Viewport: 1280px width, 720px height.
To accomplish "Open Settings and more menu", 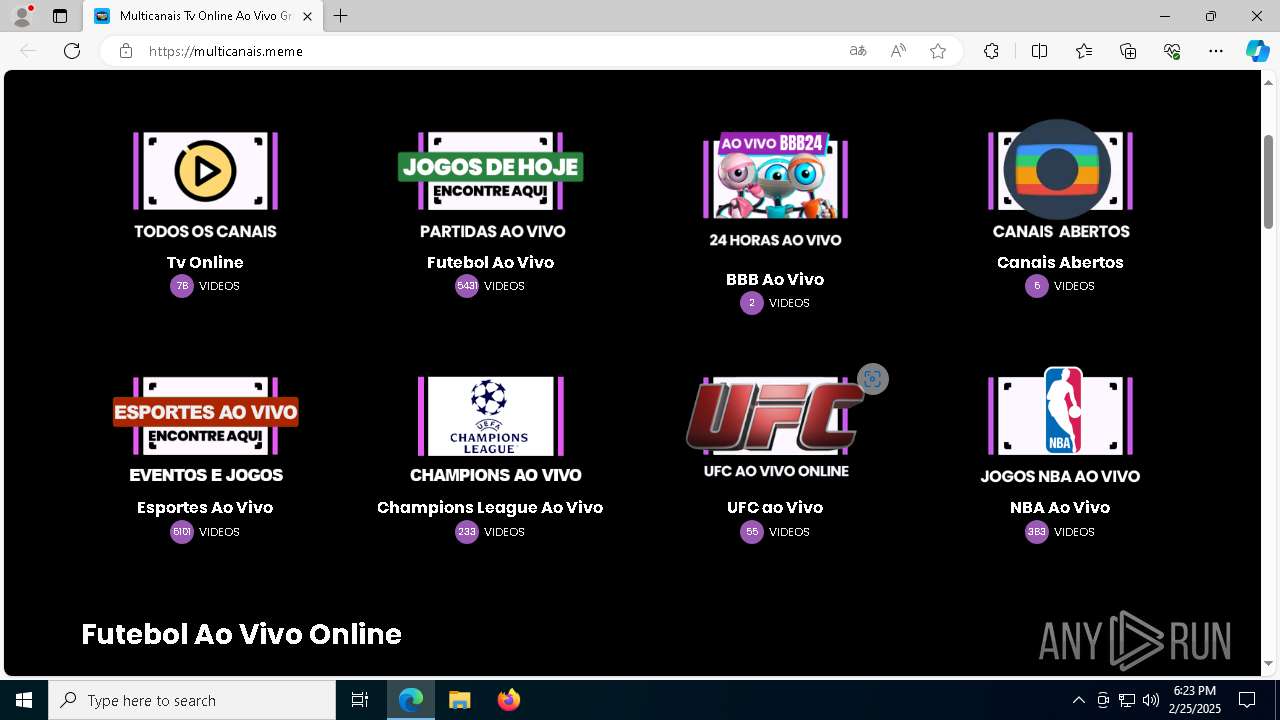I will pos(1216,51).
